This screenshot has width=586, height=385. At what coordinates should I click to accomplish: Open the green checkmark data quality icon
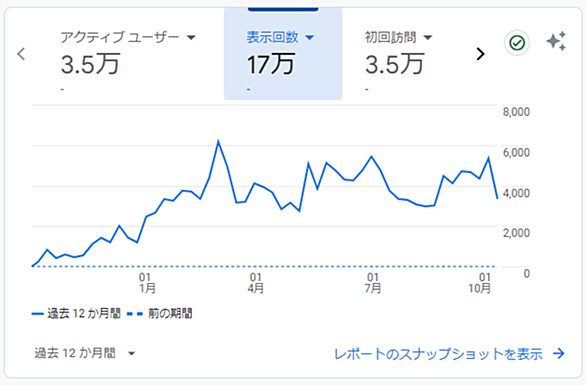tap(517, 43)
